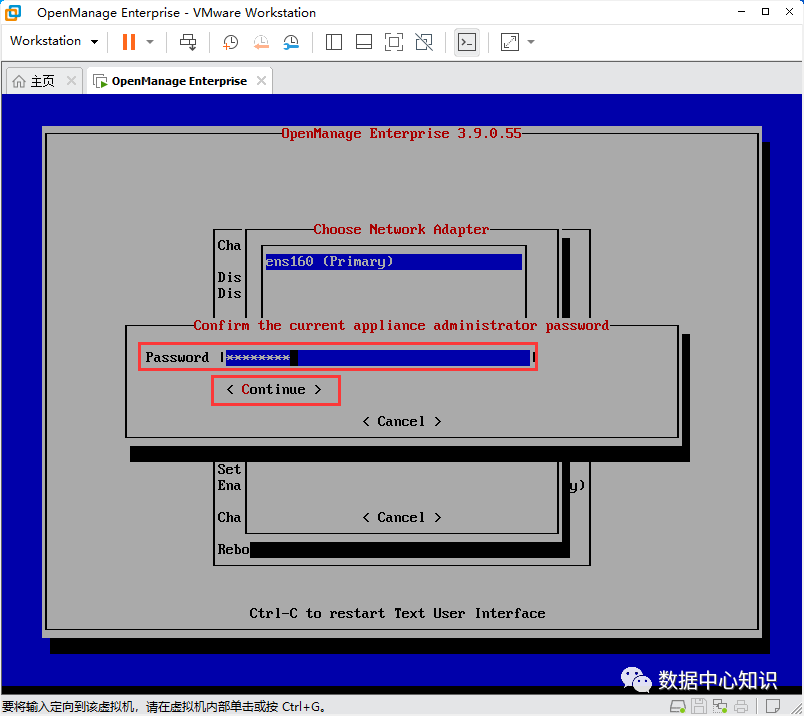Take a snapshot of this virtual machine
Image resolution: width=804 pixels, height=716 pixels.
230,42
